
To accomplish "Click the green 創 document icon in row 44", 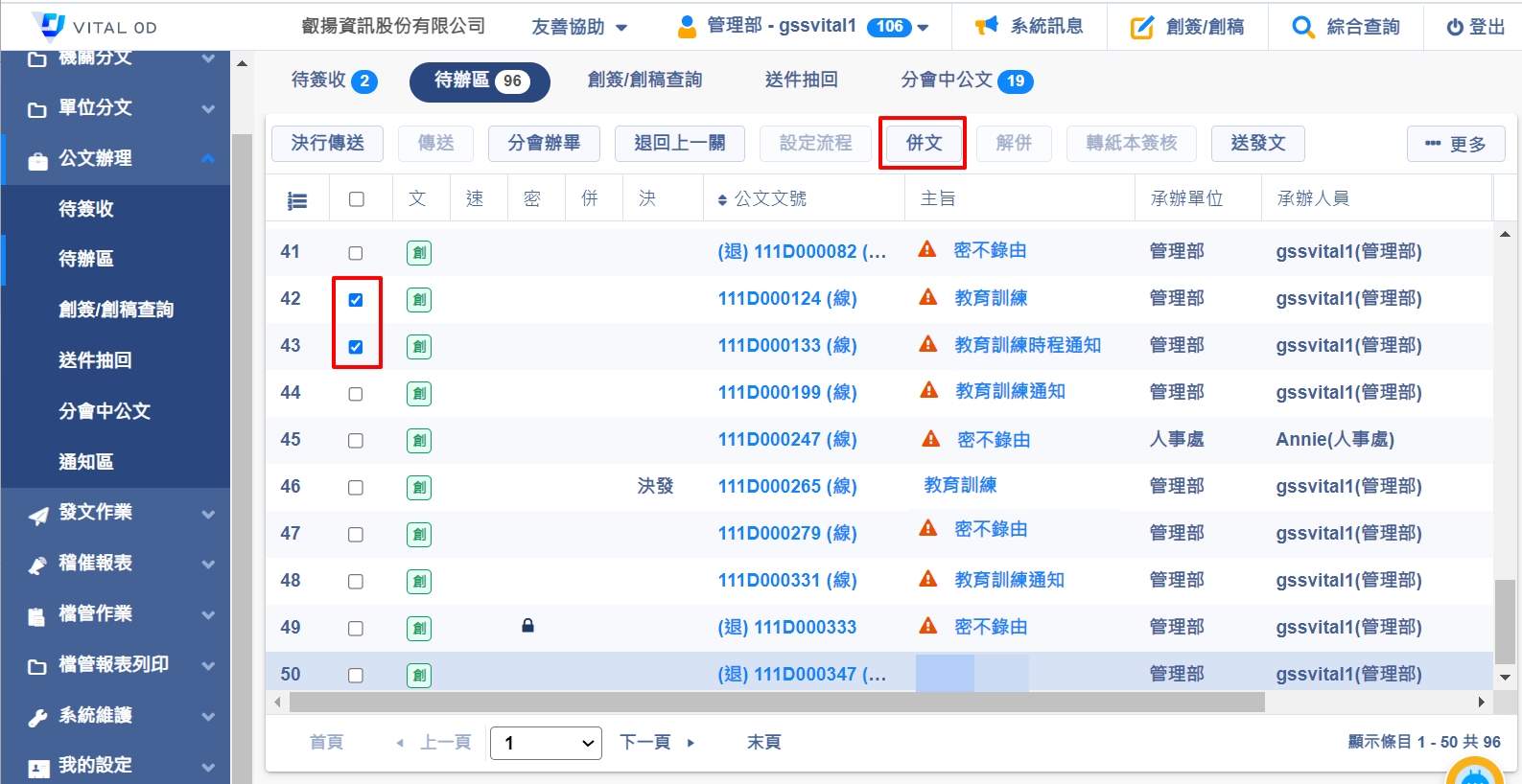I will (419, 393).
